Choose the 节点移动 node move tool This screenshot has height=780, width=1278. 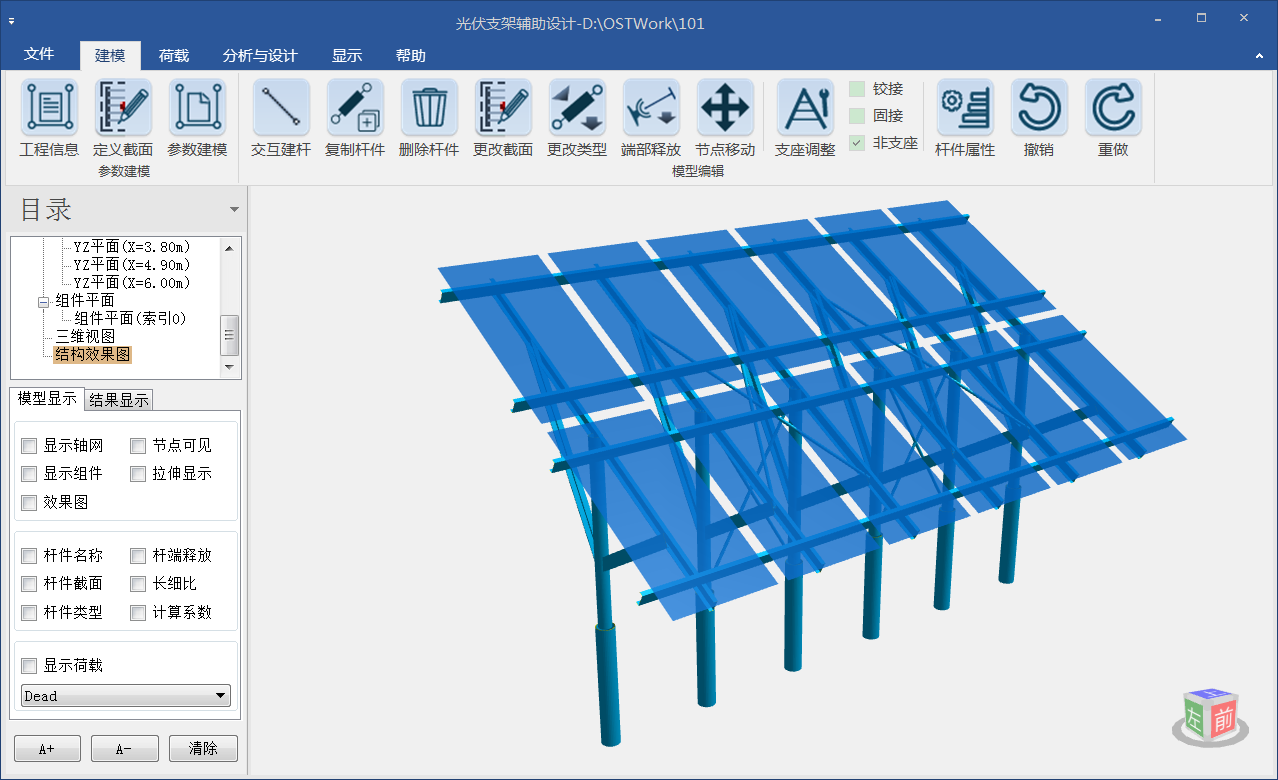725,108
